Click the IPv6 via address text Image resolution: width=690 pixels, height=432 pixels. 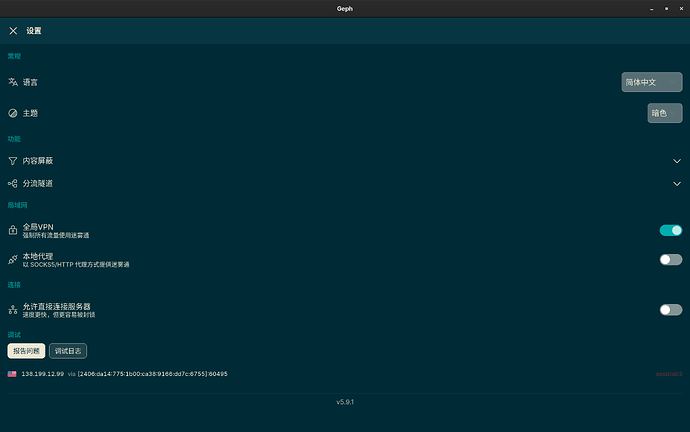coord(153,374)
